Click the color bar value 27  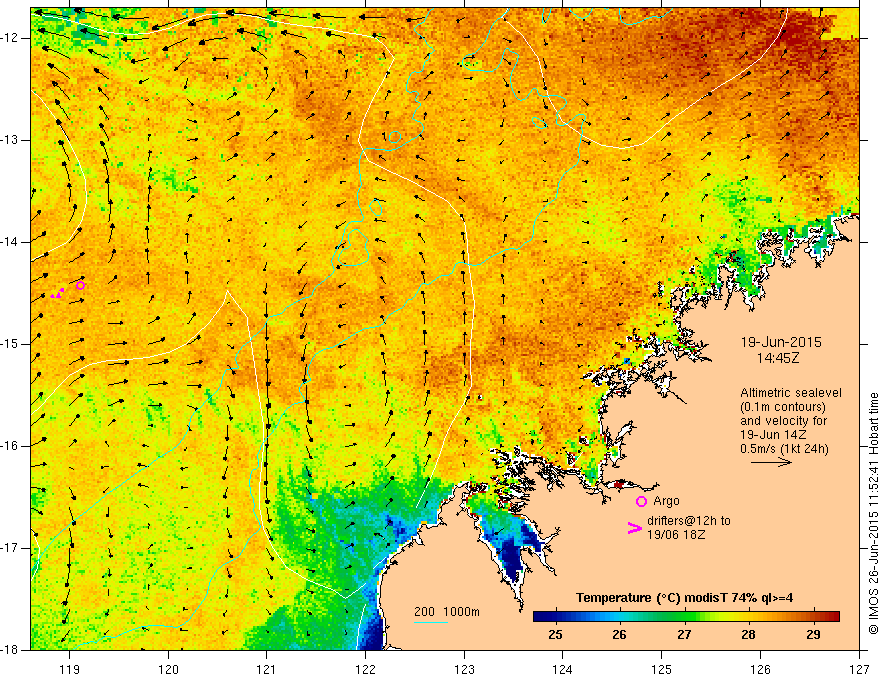click(x=684, y=635)
